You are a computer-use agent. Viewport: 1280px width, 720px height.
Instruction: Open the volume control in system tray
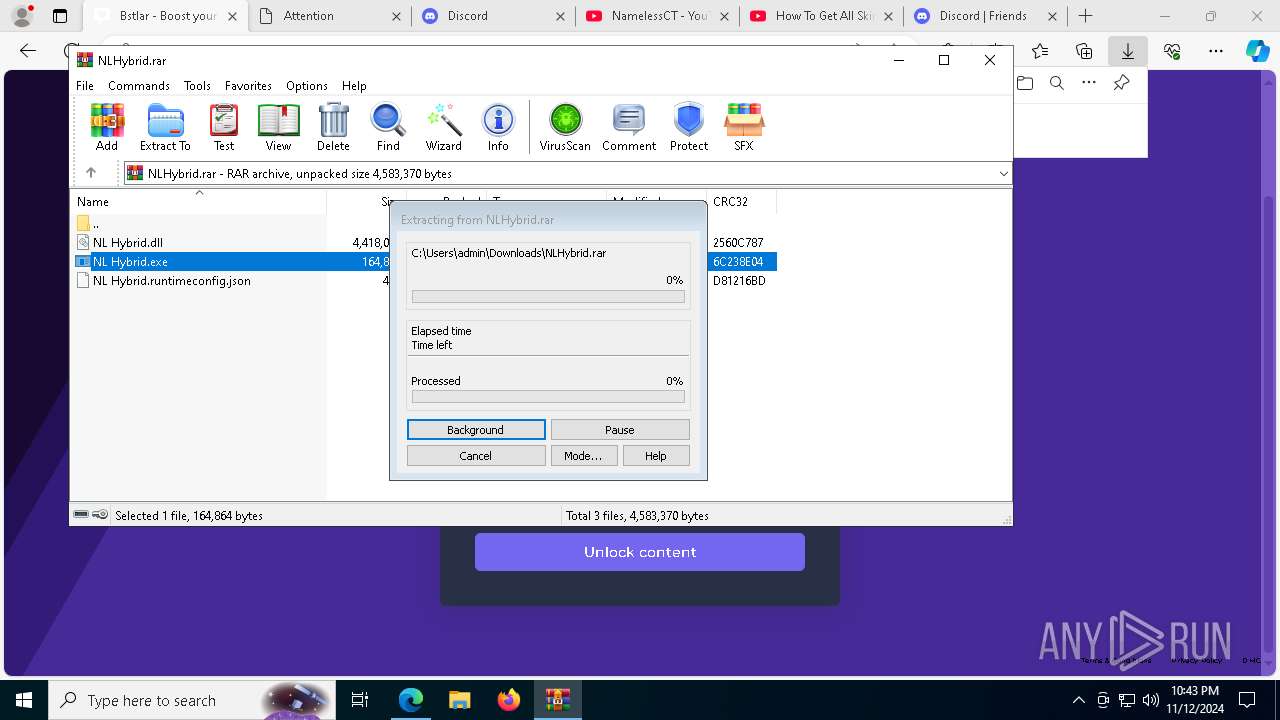tap(1150, 700)
